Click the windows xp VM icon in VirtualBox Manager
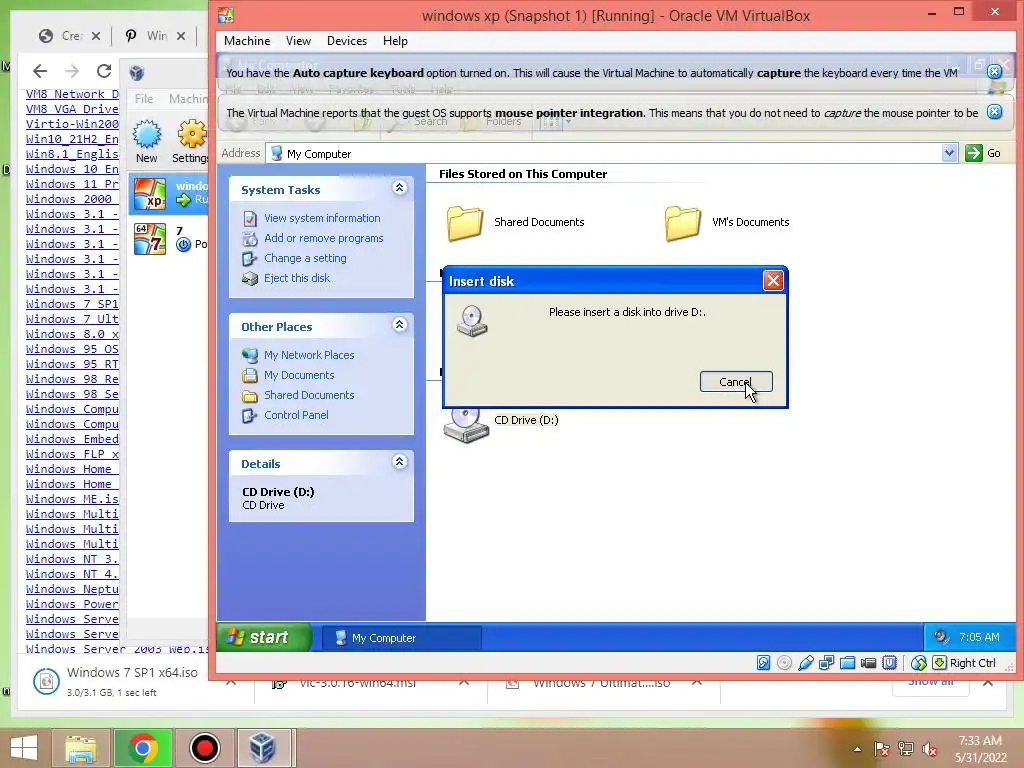Viewport: 1024px width, 768px height. (150, 195)
